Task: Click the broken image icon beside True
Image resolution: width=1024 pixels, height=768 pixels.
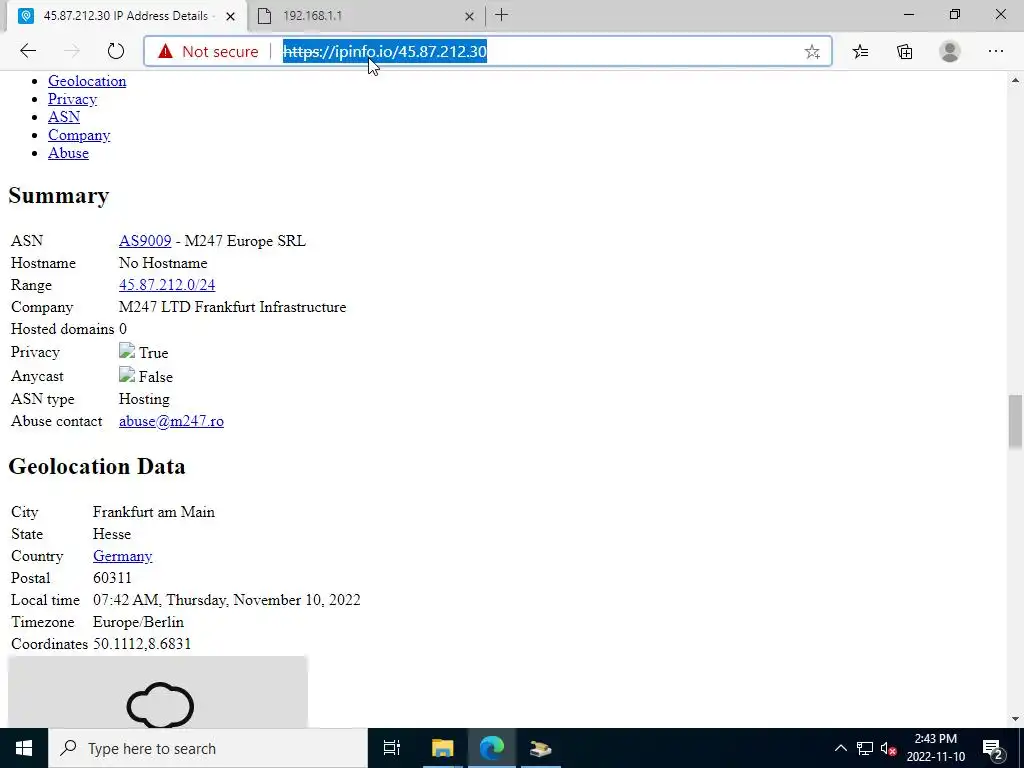Action: pyautogui.click(x=127, y=351)
